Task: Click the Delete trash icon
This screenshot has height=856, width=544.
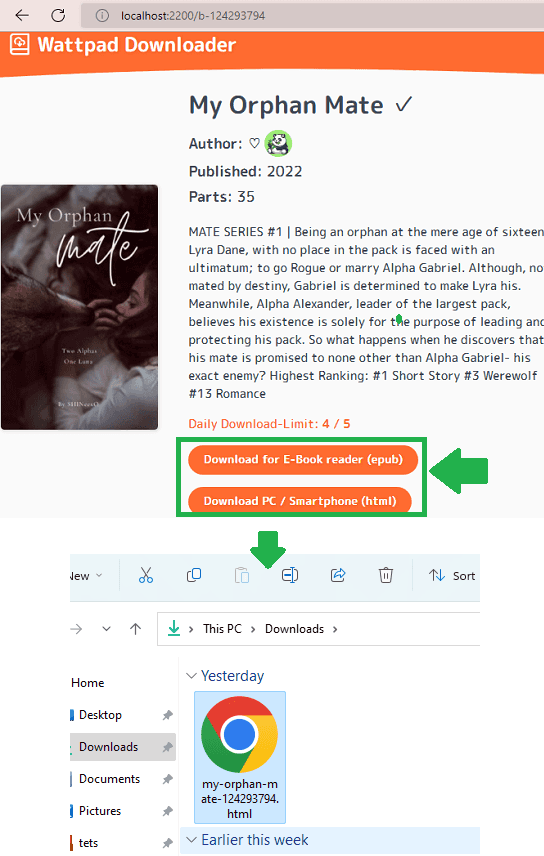Action: coord(386,575)
